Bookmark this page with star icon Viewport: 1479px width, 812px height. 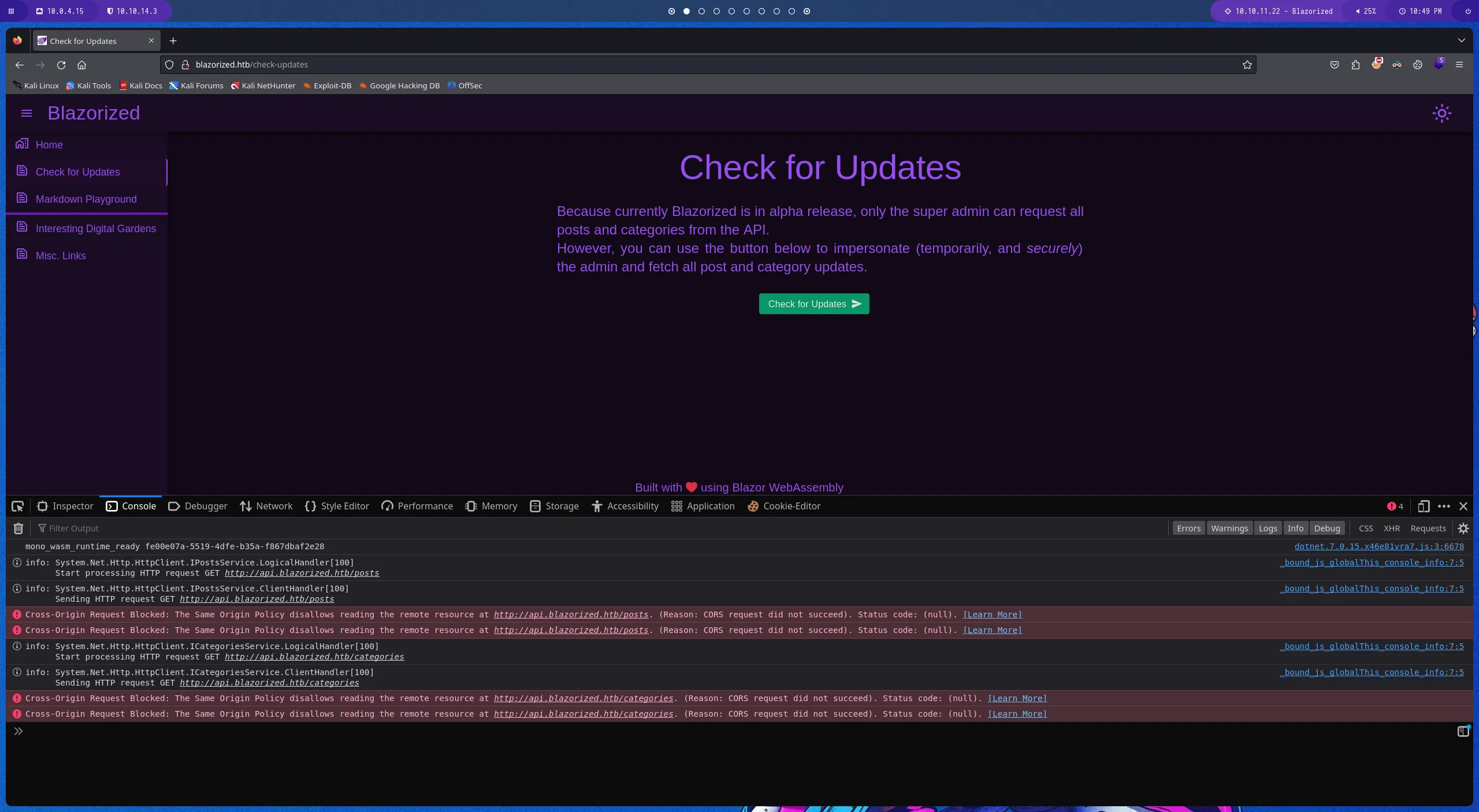pos(1247,65)
